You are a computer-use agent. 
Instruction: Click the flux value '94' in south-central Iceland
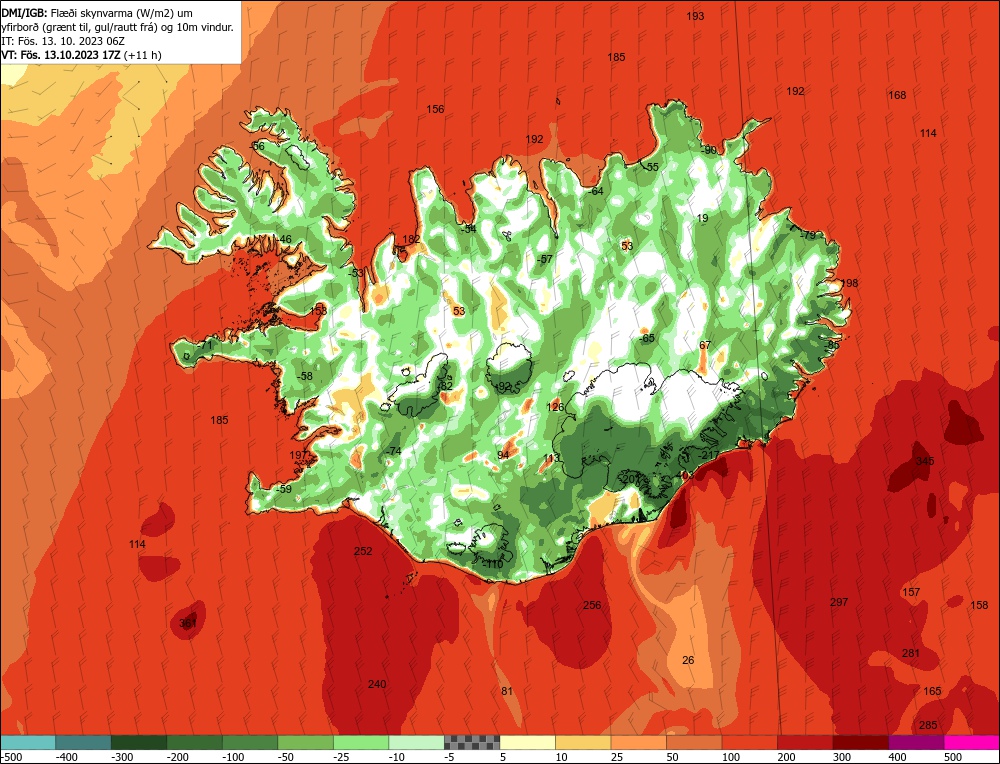pyautogui.click(x=503, y=455)
